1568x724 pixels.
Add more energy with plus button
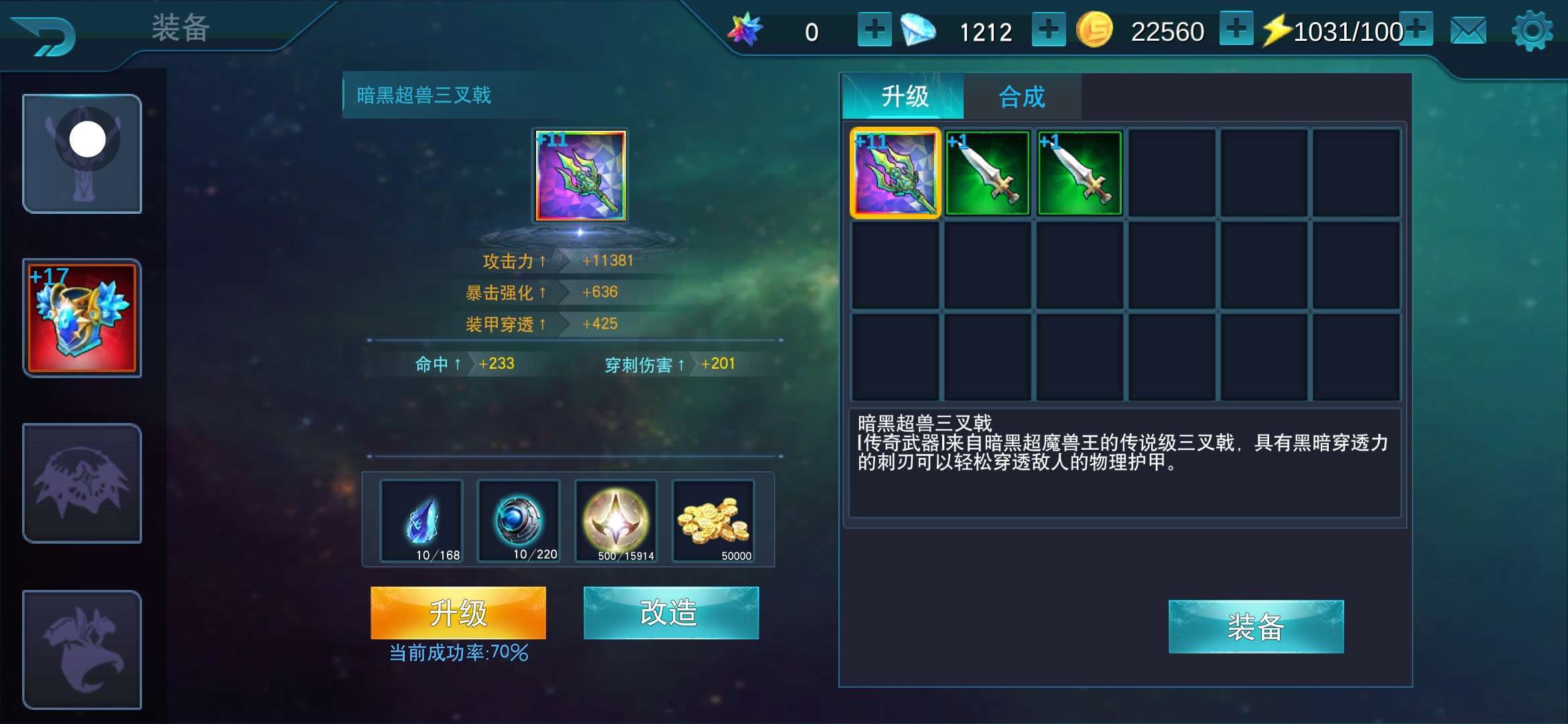1417,29
